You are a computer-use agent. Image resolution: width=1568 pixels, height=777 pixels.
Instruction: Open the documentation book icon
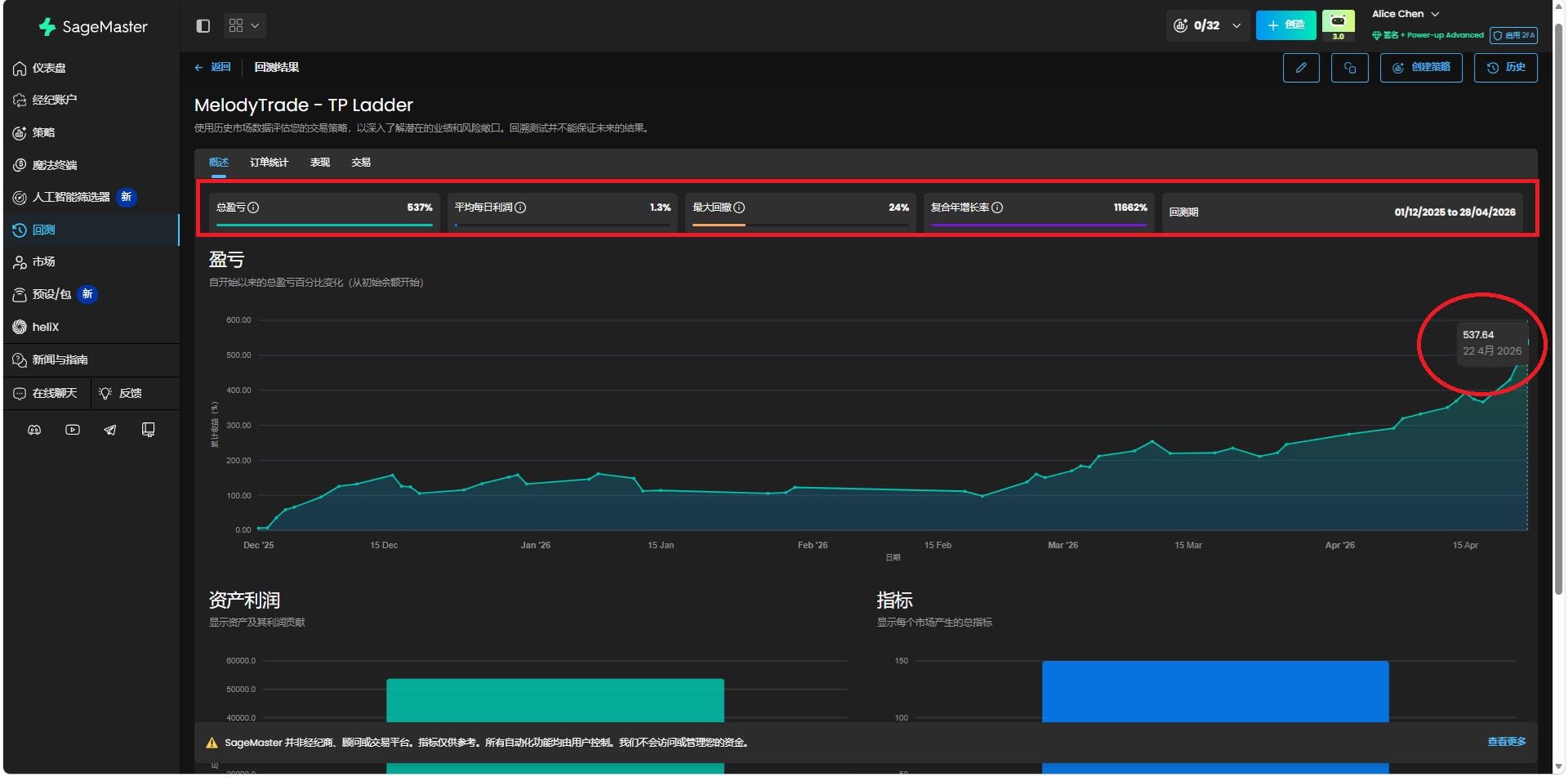pos(148,430)
